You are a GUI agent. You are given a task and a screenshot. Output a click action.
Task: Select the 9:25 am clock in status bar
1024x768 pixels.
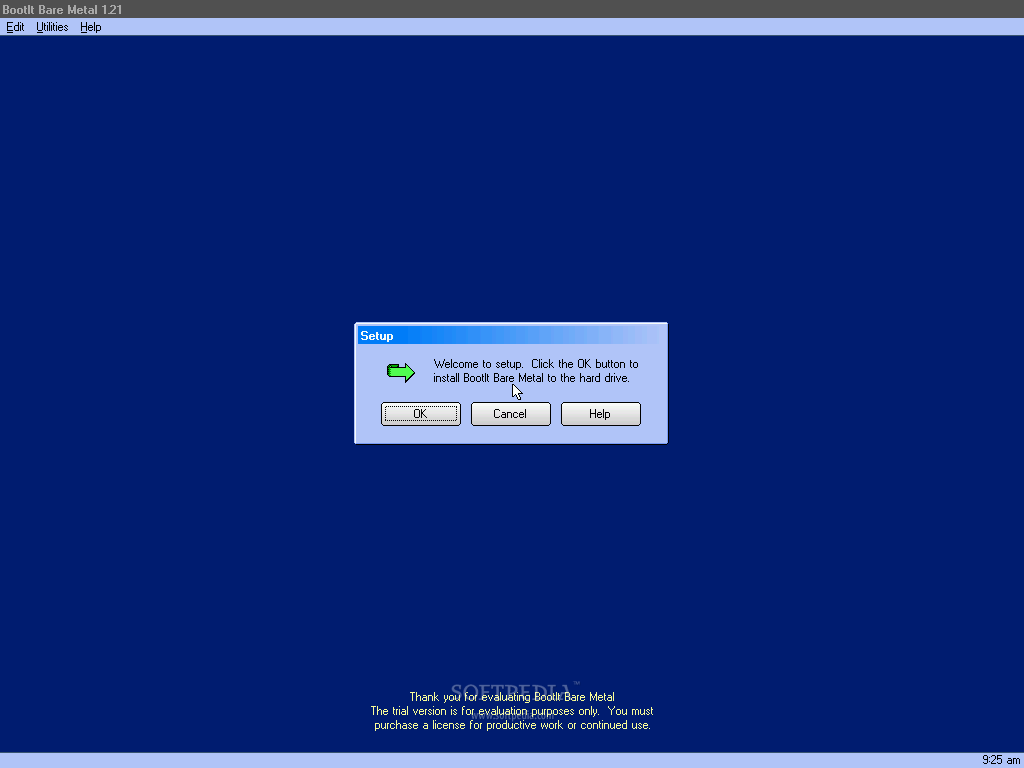1000,760
